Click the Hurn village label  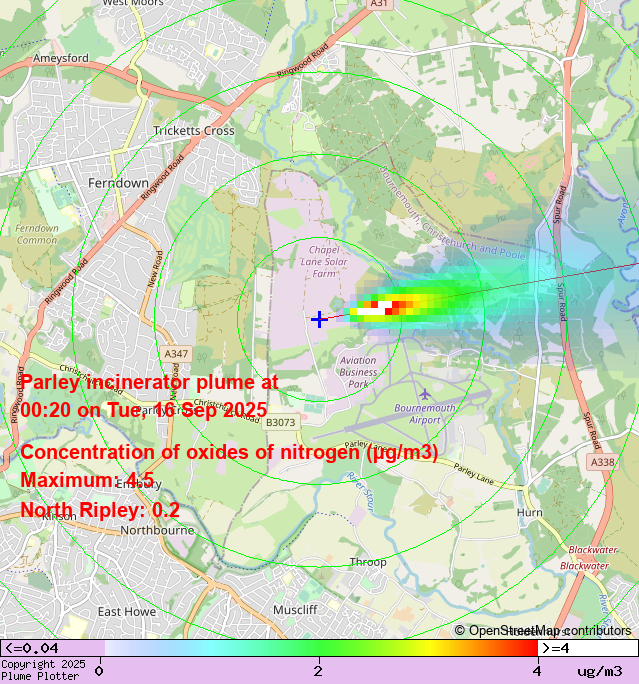pyautogui.click(x=530, y=512)
